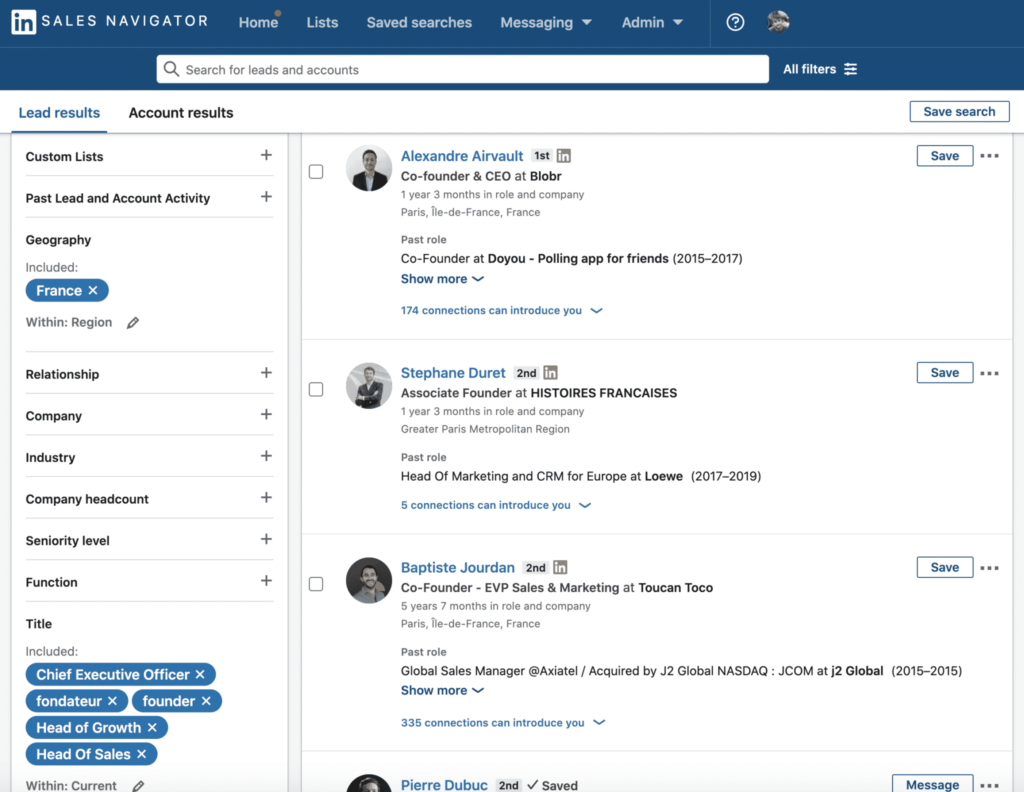Open more options for Alexandre Airvault
The image size is (1024, 792).
pos(989,156)
